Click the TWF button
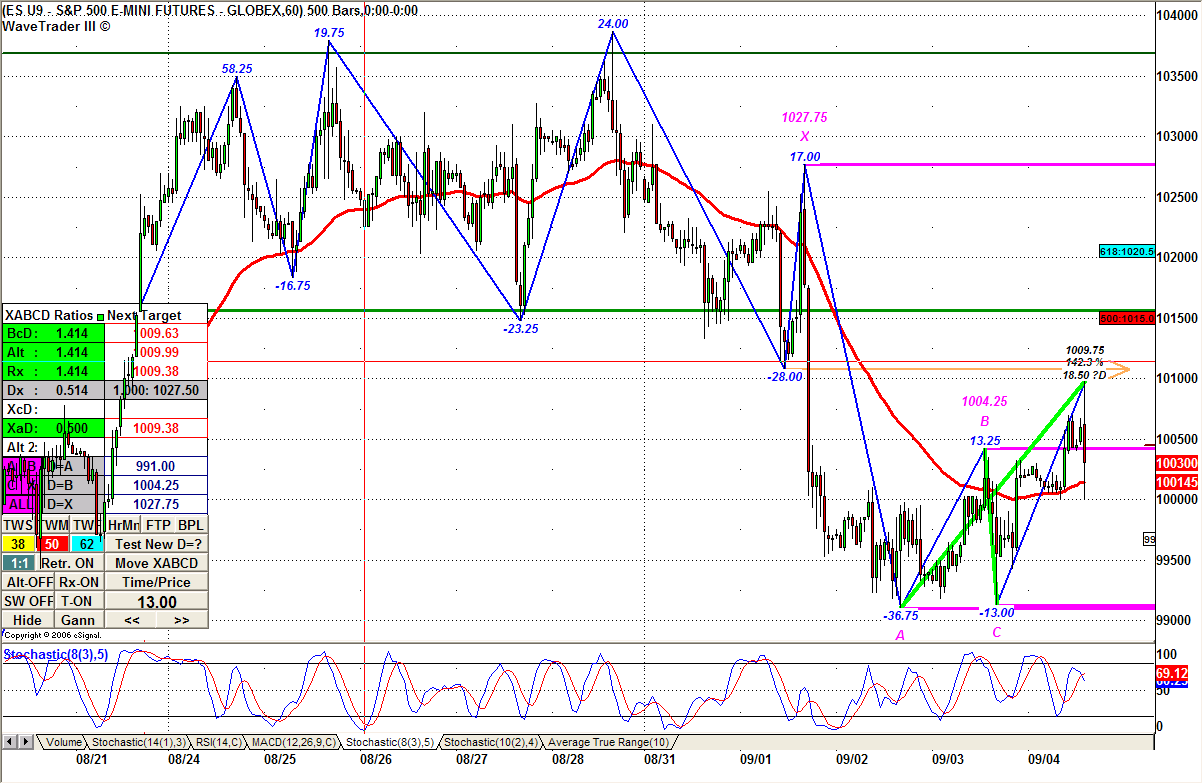This screenshot has height=784, width=1203. [x=86, y=525]
